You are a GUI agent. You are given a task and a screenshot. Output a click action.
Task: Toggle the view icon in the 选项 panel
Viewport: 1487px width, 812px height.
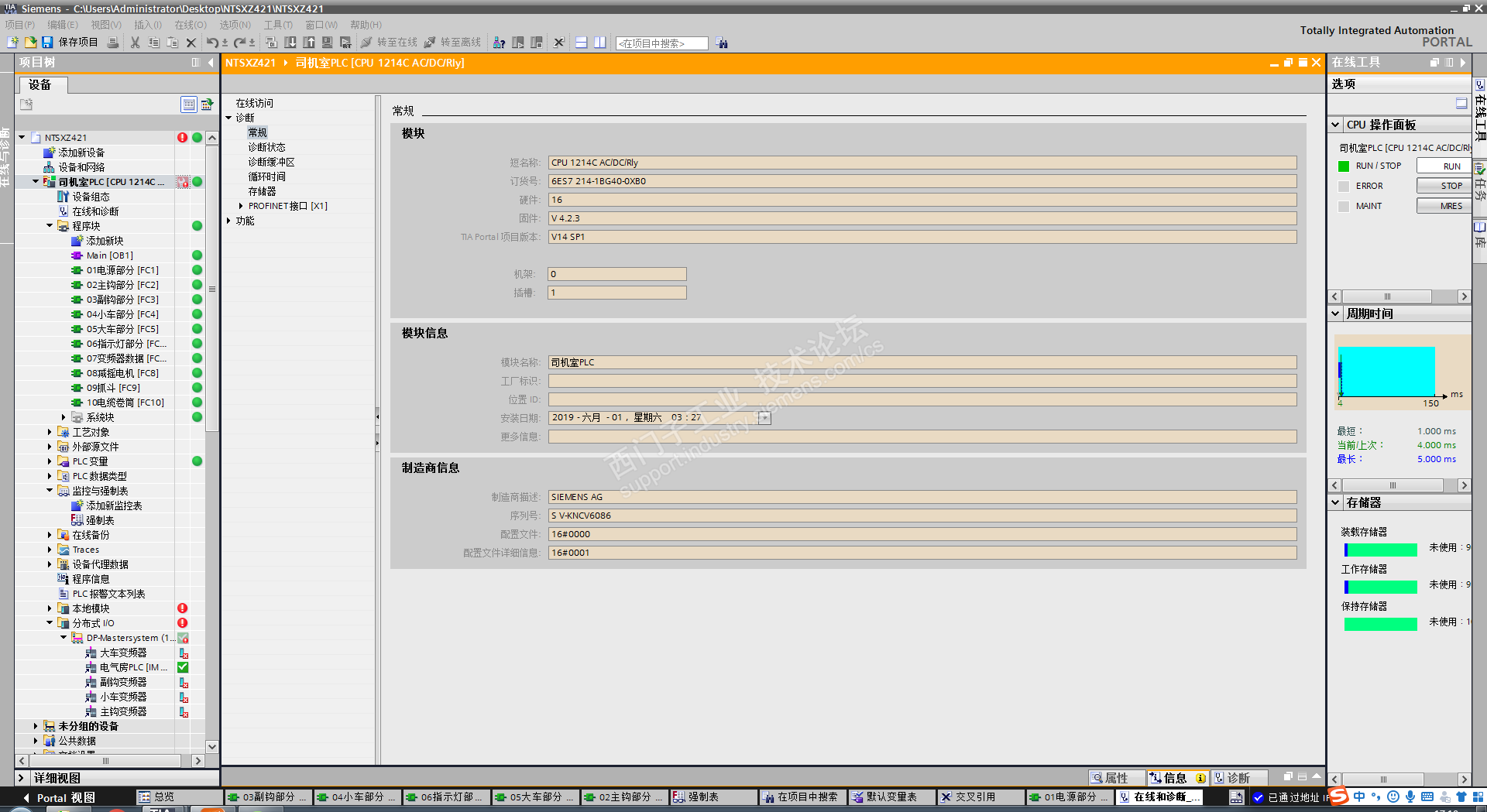(1461, 104)
